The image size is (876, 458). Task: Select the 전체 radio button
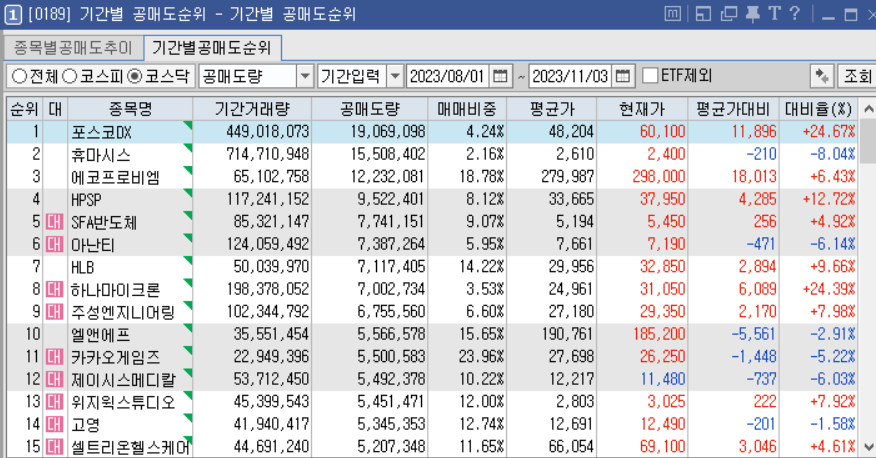click(x=19, y=76)
